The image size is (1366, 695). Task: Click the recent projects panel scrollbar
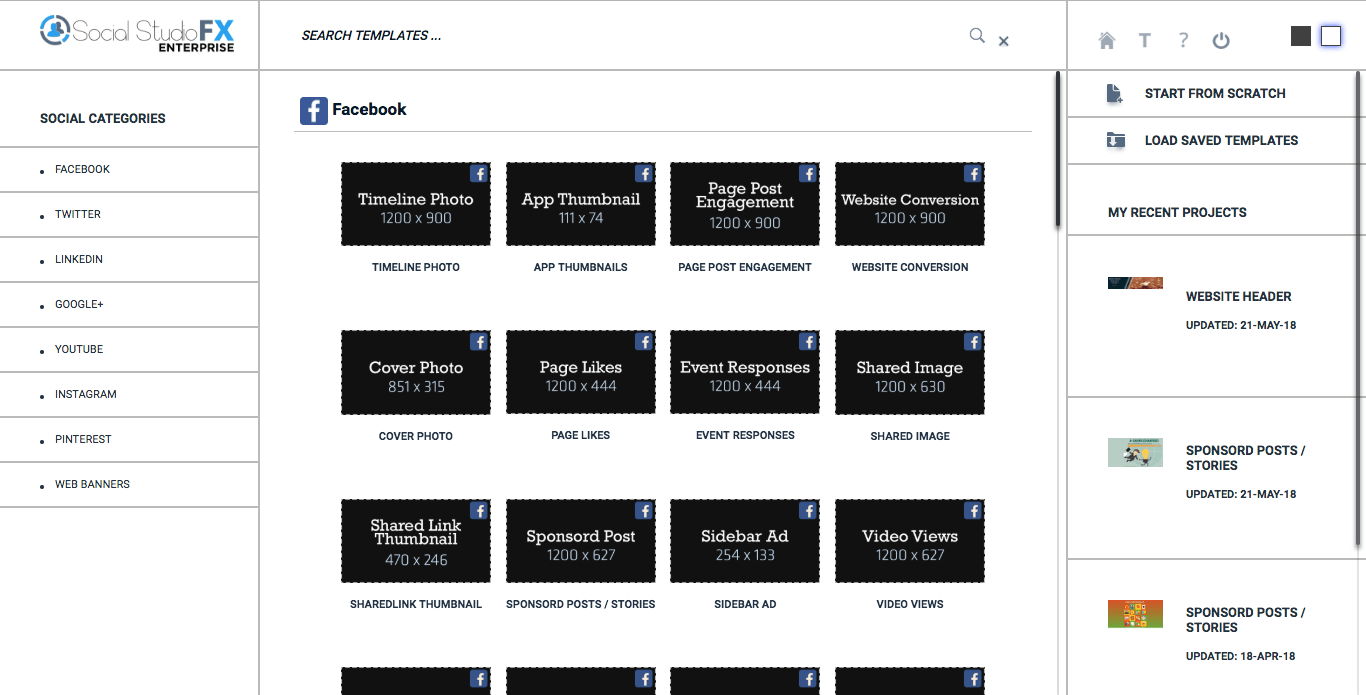(x=1359, y=310)
